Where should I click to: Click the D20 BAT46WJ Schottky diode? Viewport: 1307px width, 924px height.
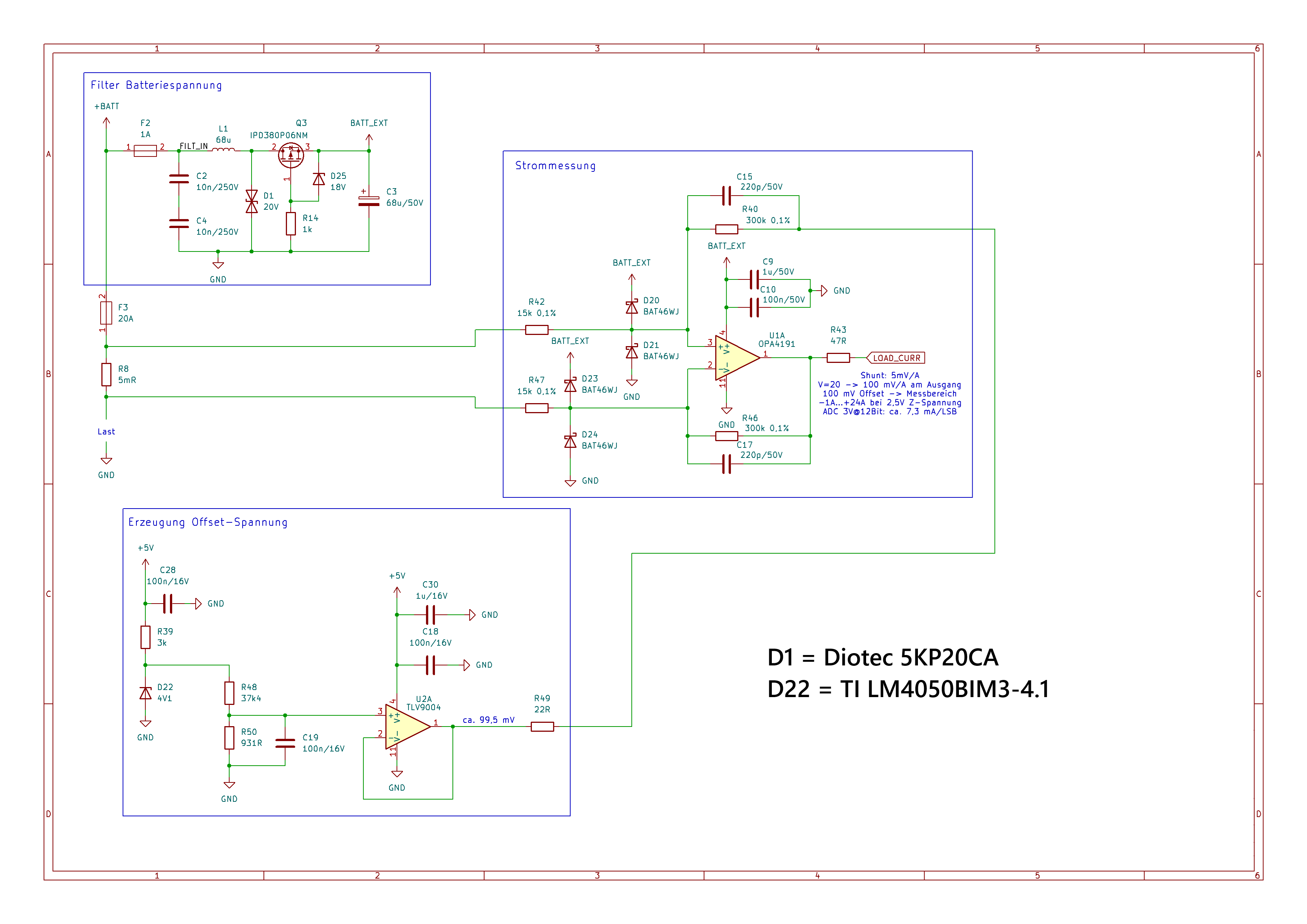[631, 307]
